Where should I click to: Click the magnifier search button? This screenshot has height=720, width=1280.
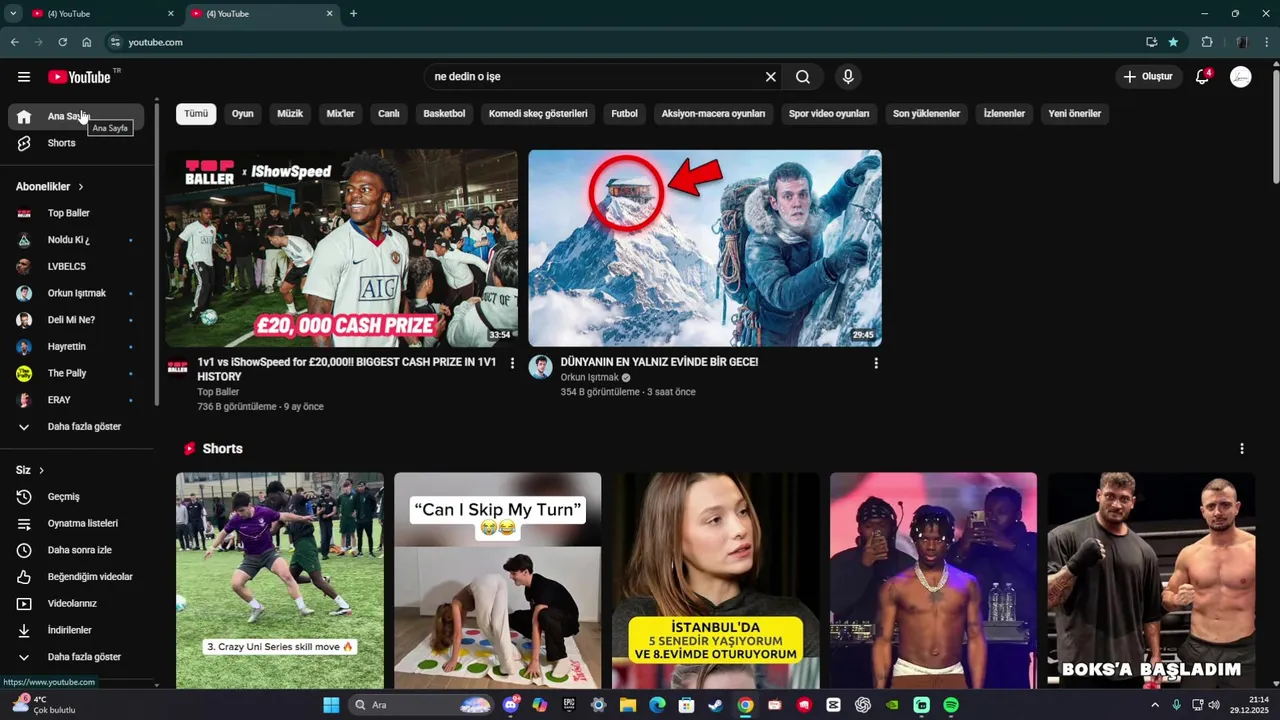(803, 77)
